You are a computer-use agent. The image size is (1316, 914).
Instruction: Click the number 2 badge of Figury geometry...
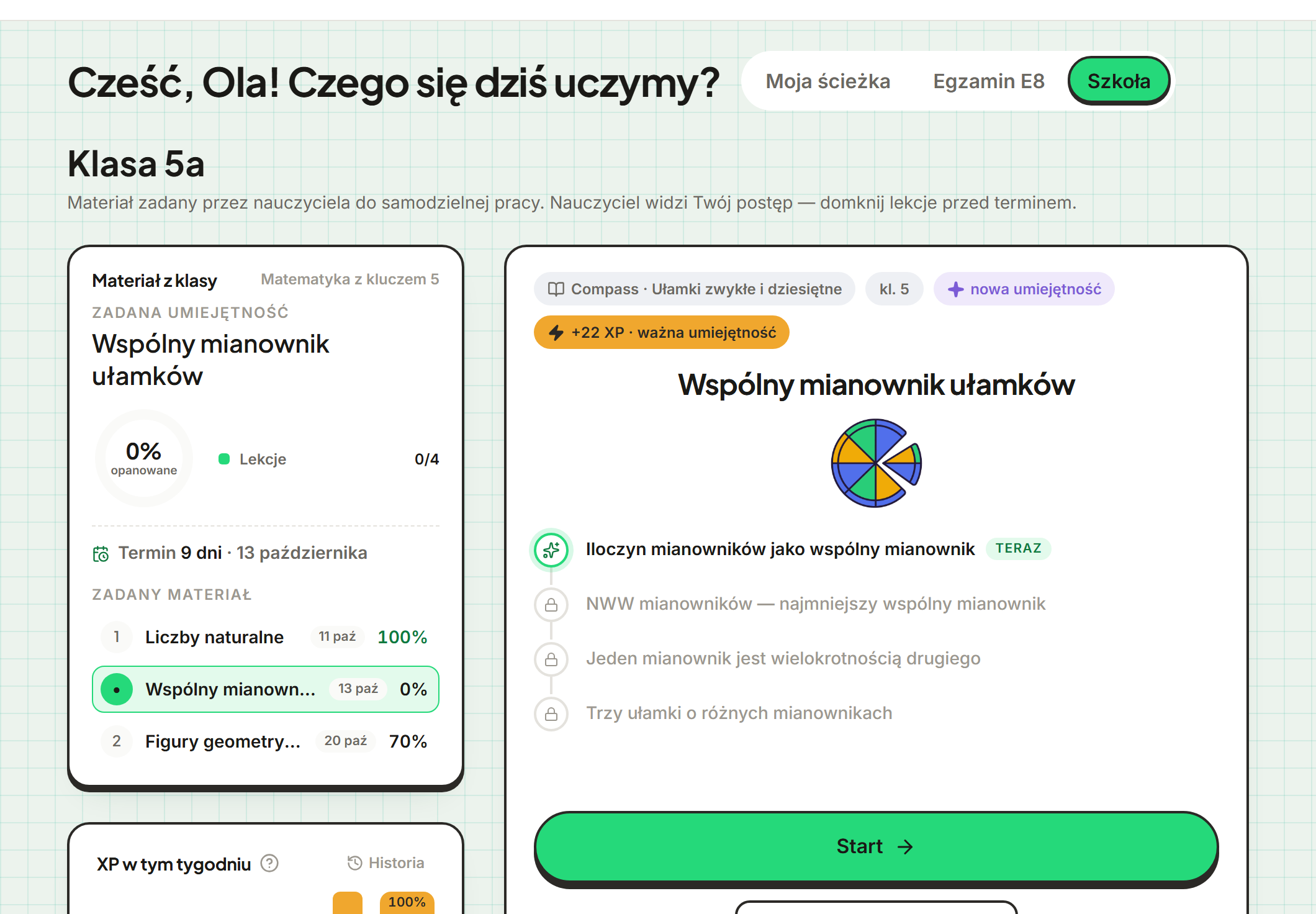point(117,741)
